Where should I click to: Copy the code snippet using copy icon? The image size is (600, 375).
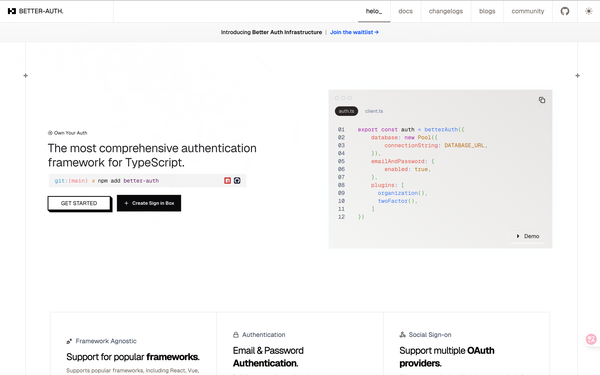point(542,100)
